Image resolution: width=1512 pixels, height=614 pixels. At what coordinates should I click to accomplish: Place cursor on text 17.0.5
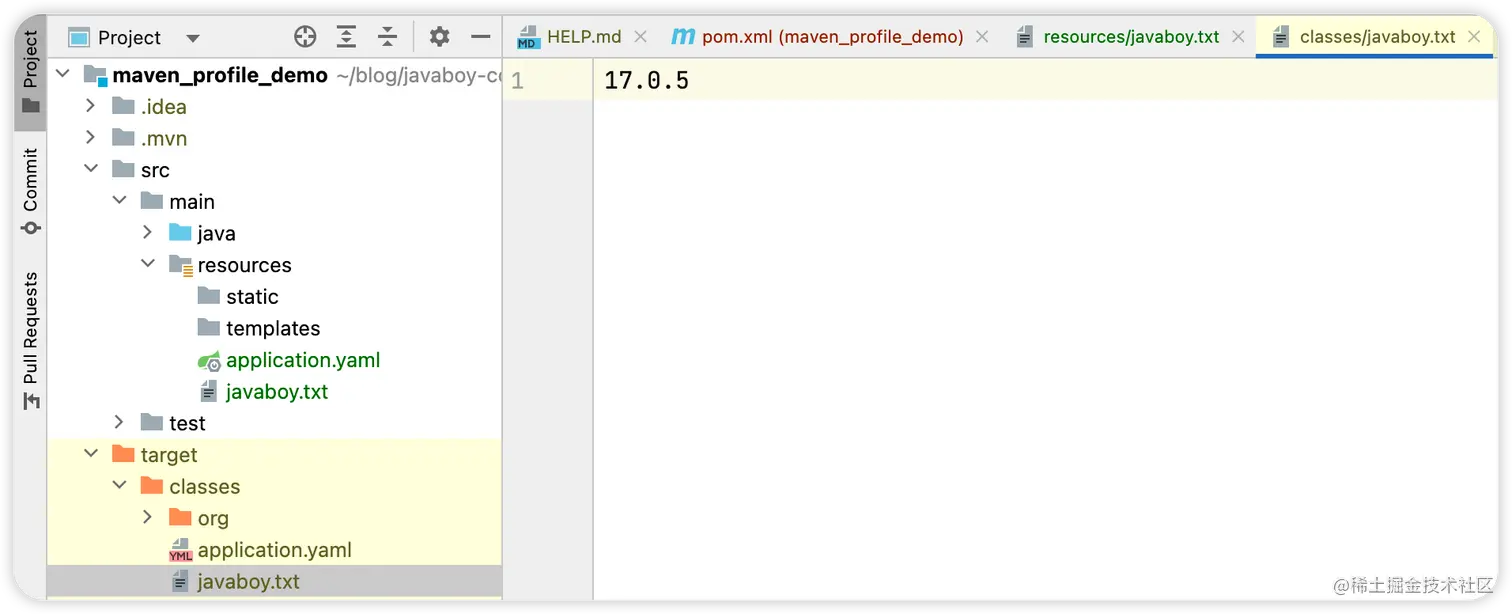click(646, 80)
